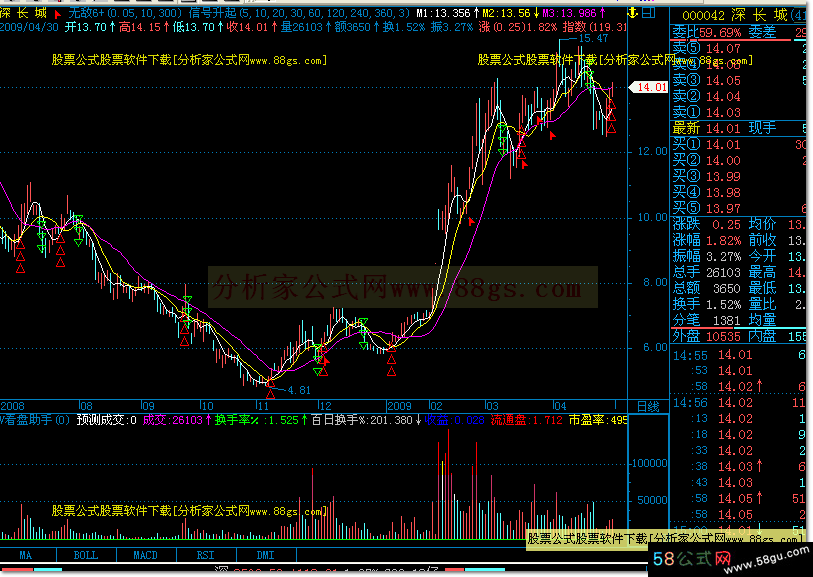
Task: Switch to the MA indicator tab
Action: point(25,555)
